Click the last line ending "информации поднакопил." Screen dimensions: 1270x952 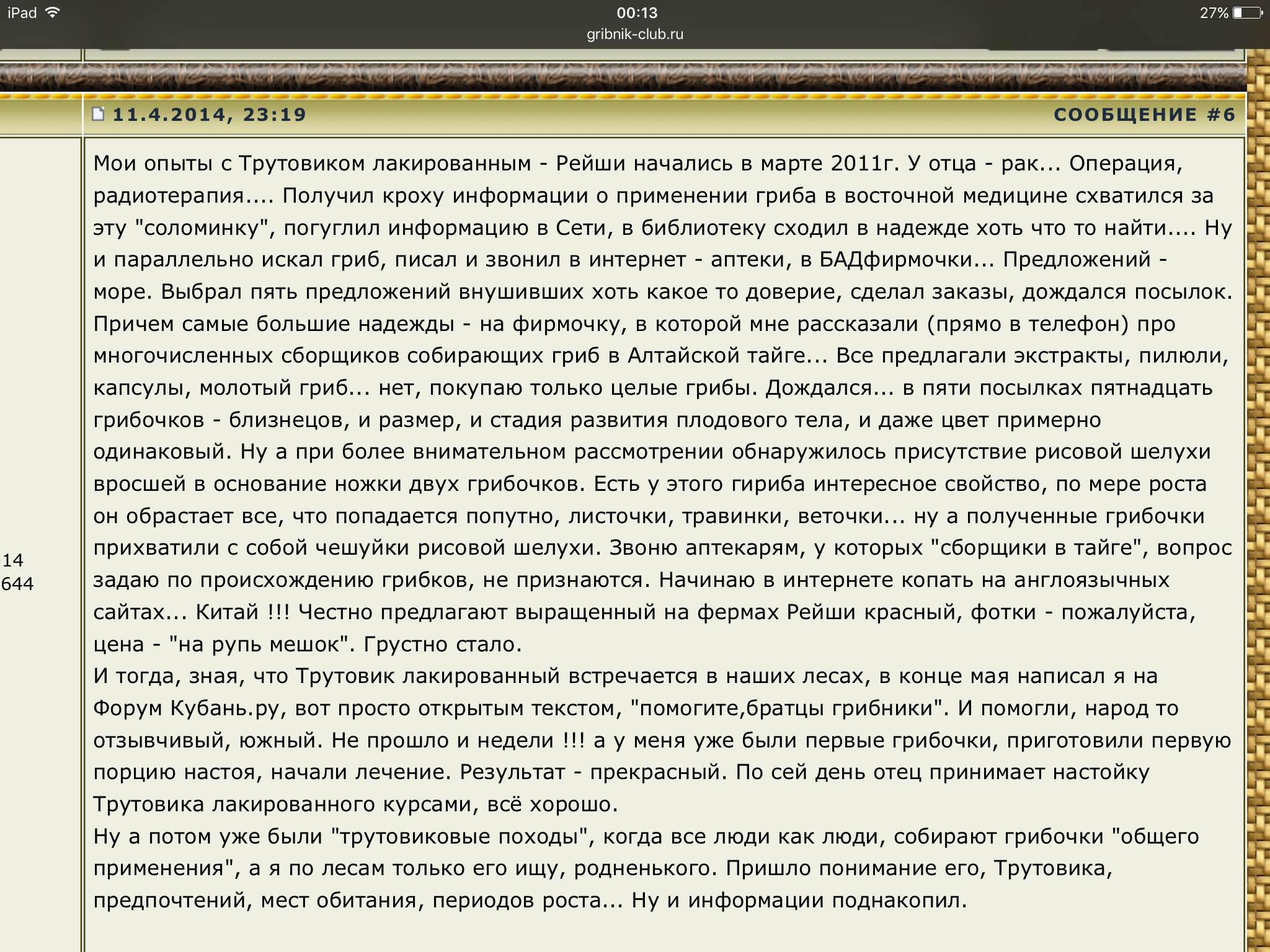tap(530, 900)
